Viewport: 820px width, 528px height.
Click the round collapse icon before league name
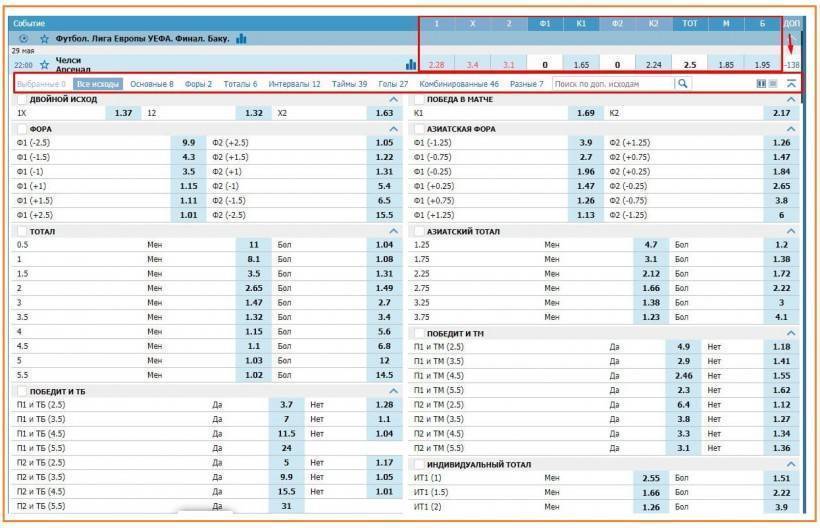[24, 38]
